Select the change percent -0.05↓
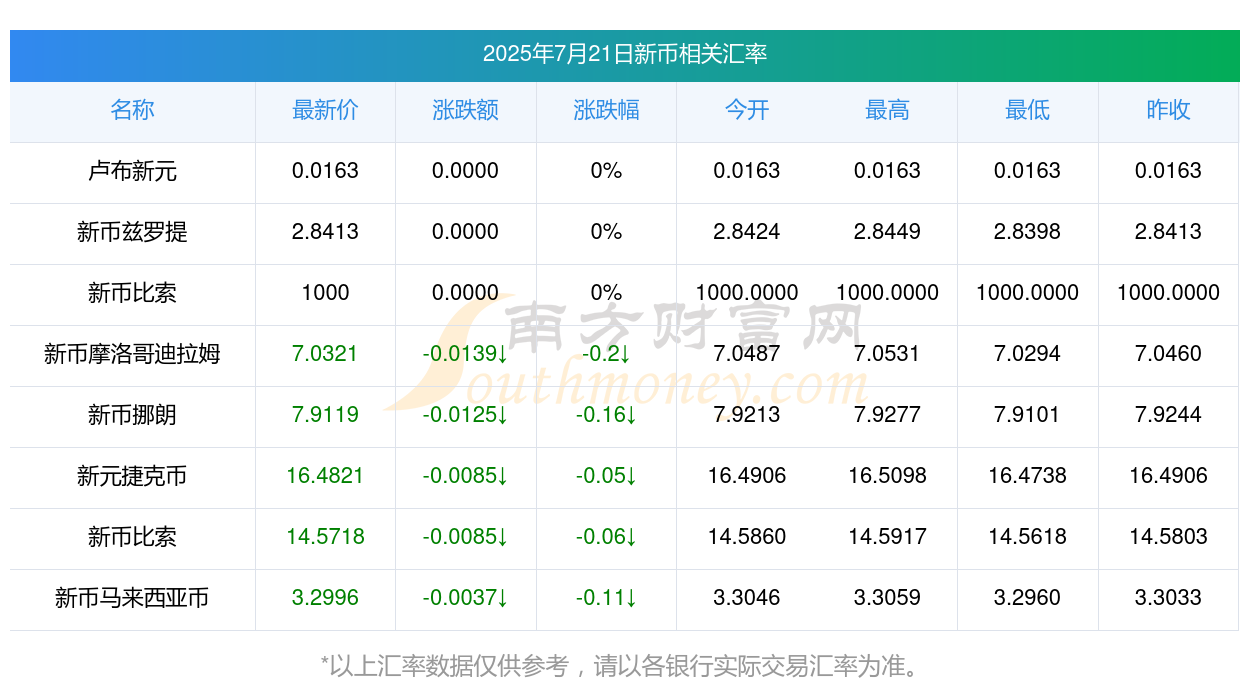 coord(606,476)
